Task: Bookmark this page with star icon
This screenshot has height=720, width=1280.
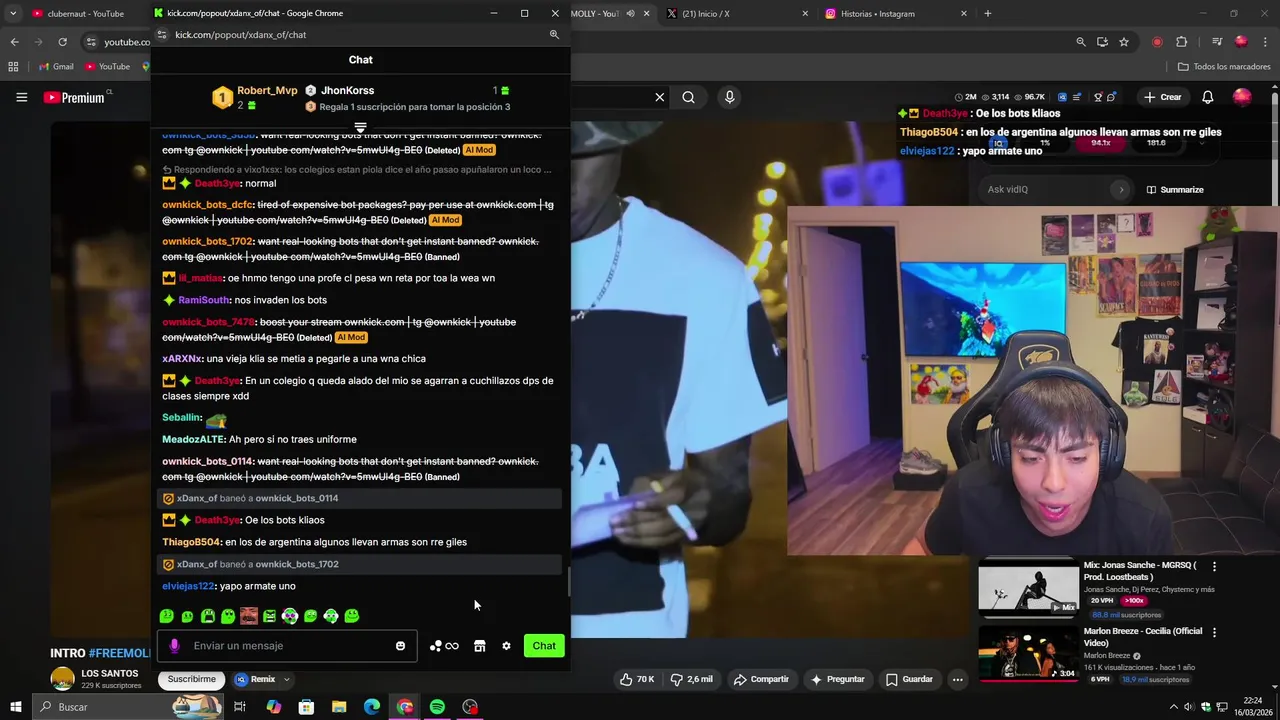Action: coord(1124,42)
